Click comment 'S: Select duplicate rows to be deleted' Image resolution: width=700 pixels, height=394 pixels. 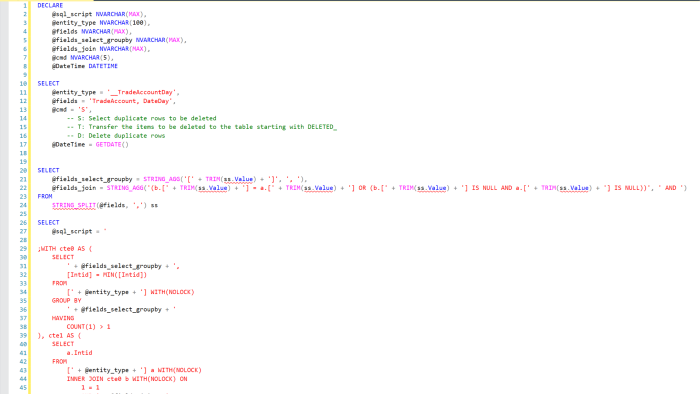[x=142, y=118]
